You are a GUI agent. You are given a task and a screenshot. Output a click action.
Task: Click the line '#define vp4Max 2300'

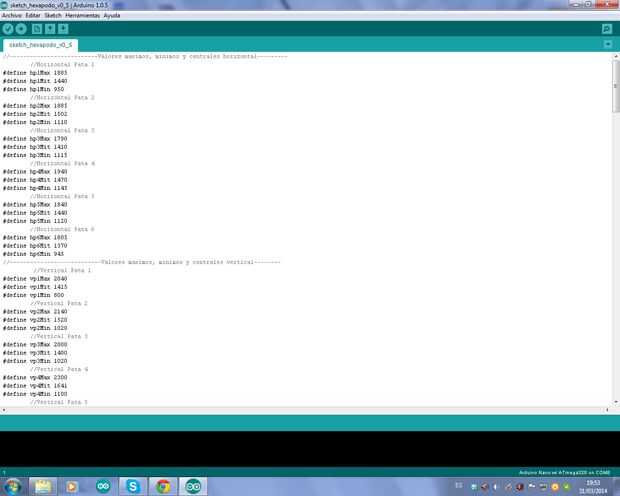(35, 377)
